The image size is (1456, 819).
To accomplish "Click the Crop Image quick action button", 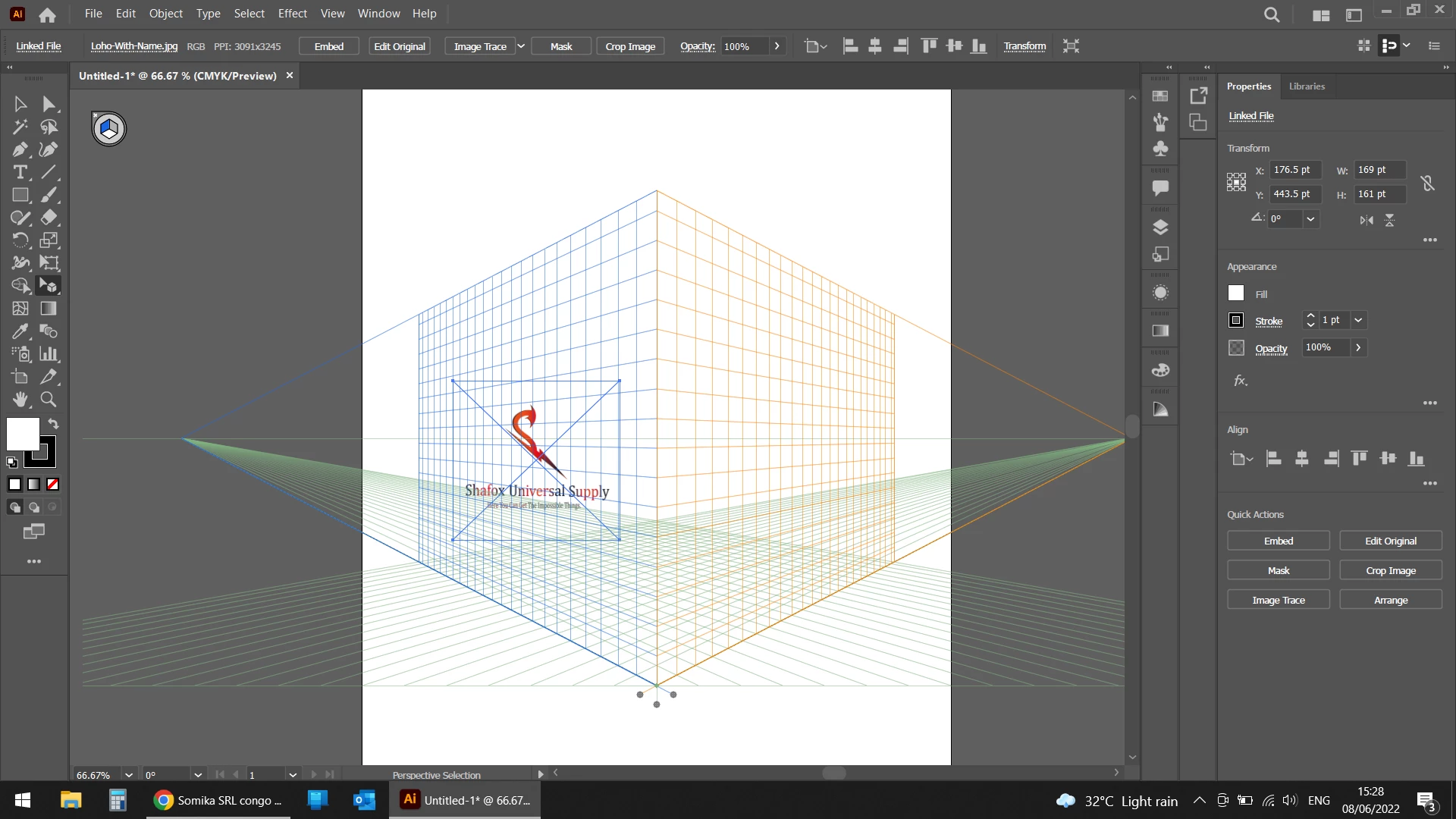I will [1390, 570].
